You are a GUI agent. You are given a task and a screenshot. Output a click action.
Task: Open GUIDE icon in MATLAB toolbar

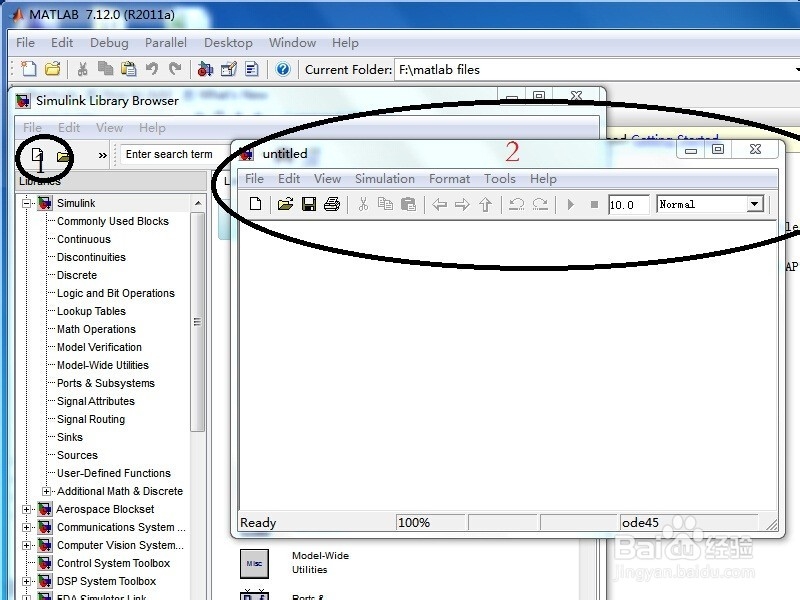coord(229,69)
